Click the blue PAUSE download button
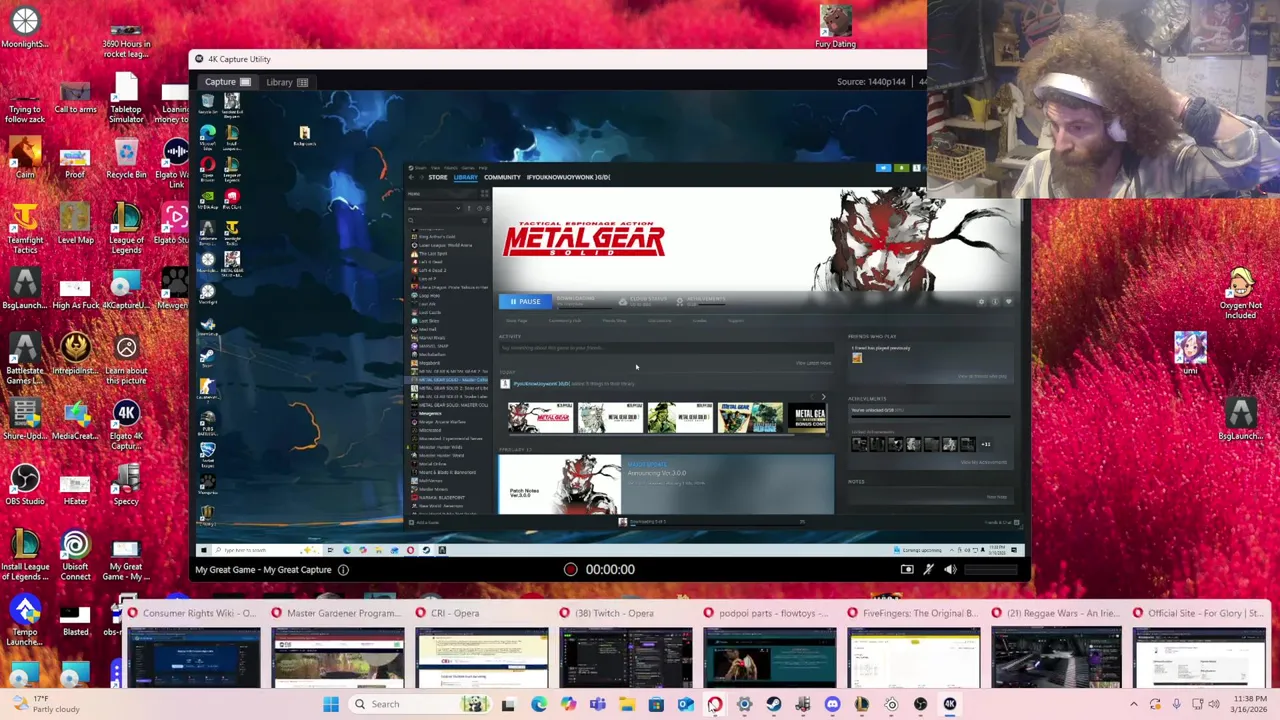Image resolution: width=1280 pixels, height=720 pixels. [525, 301]
